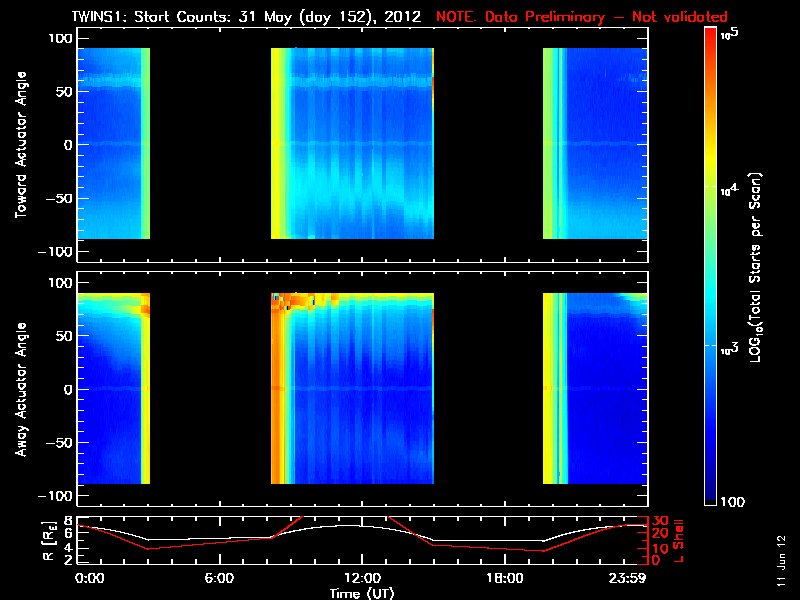Click the 'Time (UT)' axis label
Image resolution: width=800 pixels, height=600 pixels.
362,593
